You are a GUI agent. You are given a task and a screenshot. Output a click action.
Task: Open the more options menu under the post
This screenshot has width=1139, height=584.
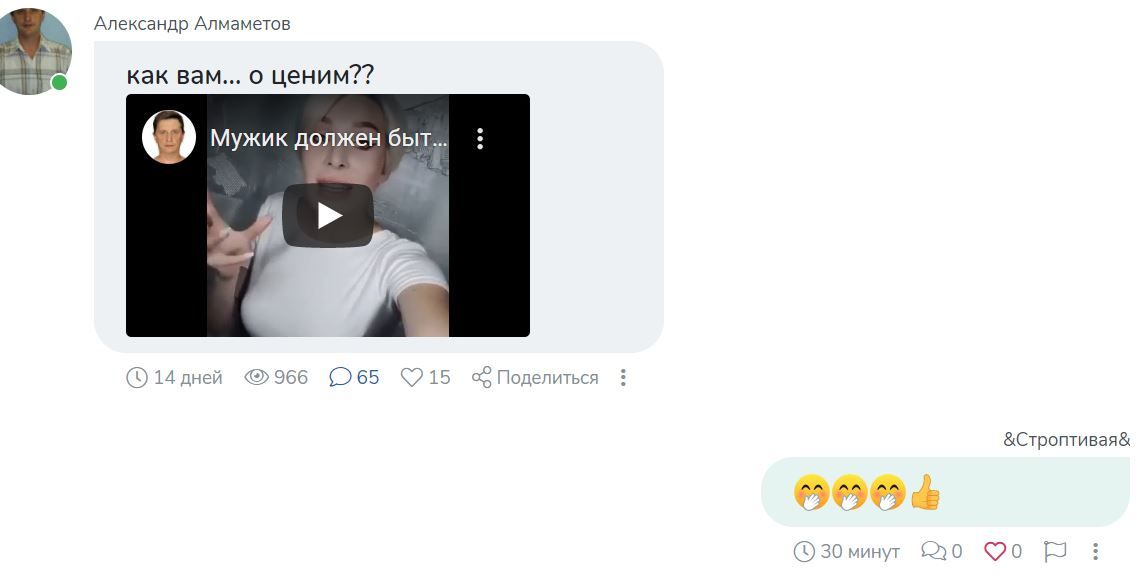coord(623,377)
